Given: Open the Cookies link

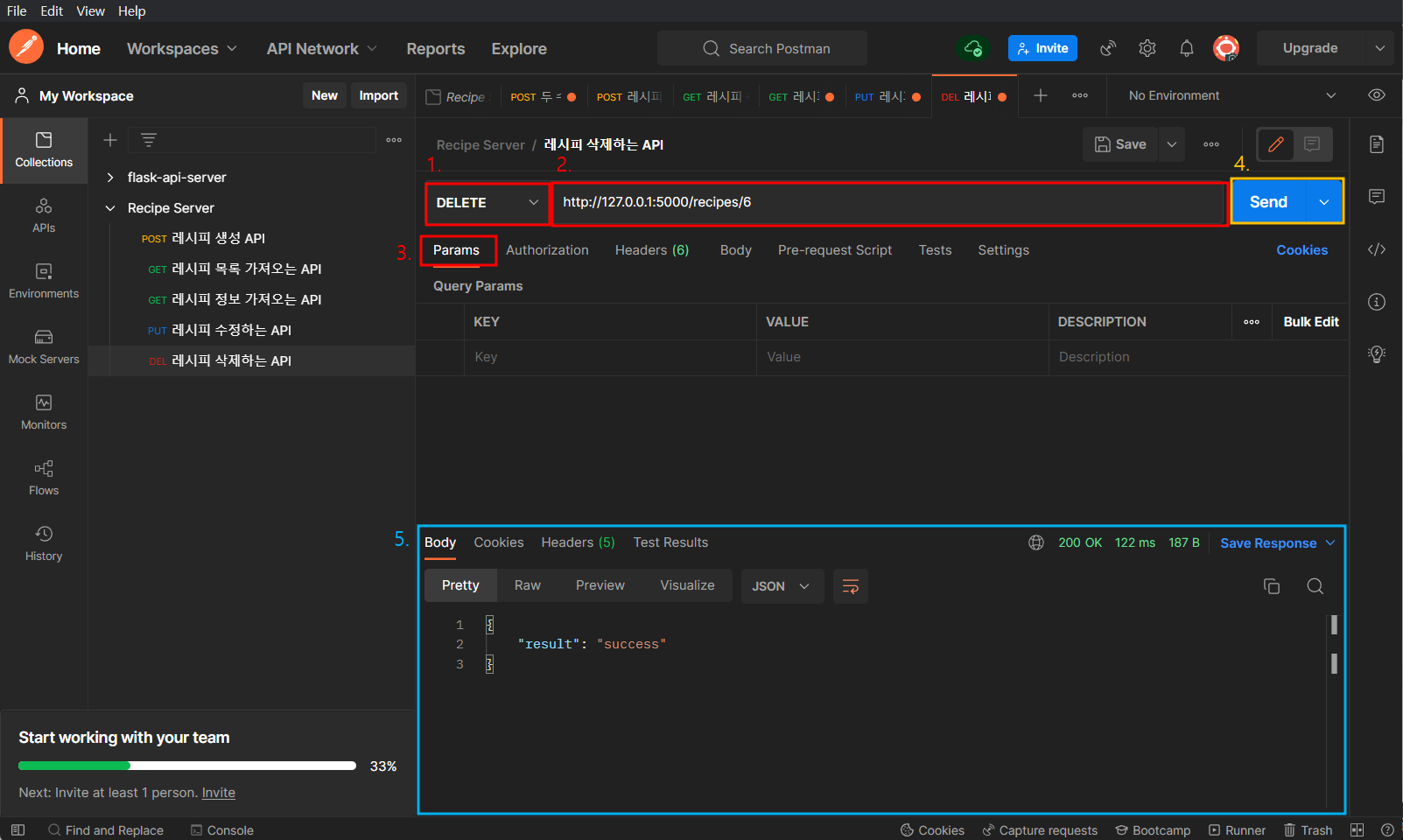Looking at the screenshot, I should pyautogui.click(x=1301, y=250).
